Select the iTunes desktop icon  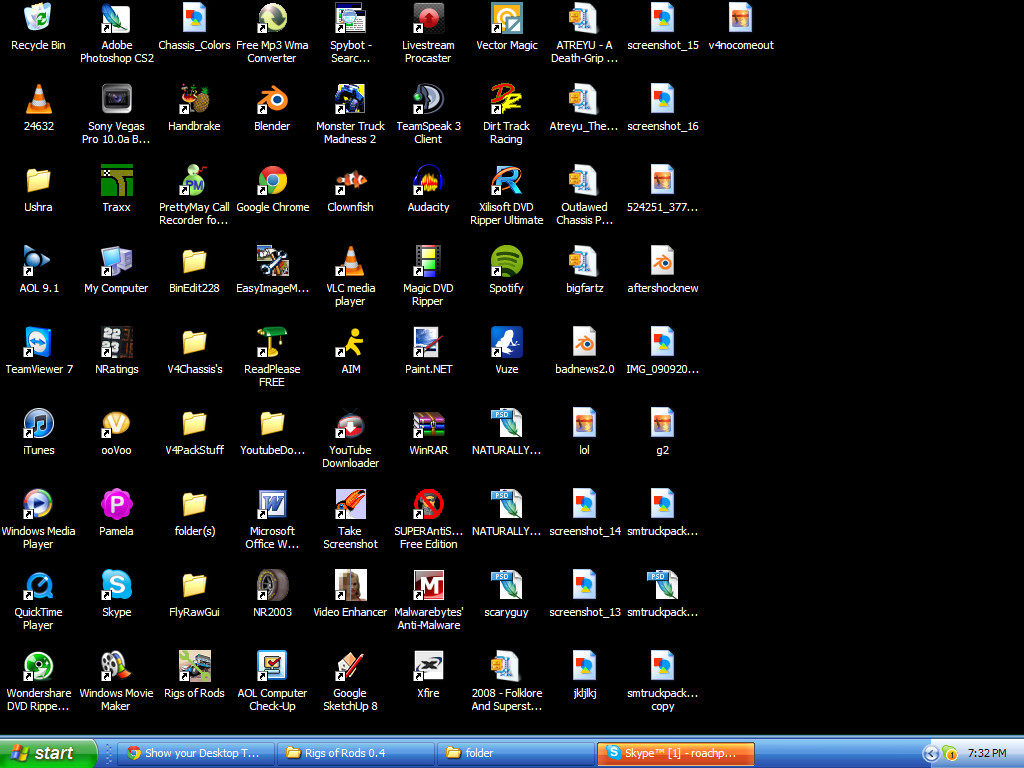click(x=39, y=423)
